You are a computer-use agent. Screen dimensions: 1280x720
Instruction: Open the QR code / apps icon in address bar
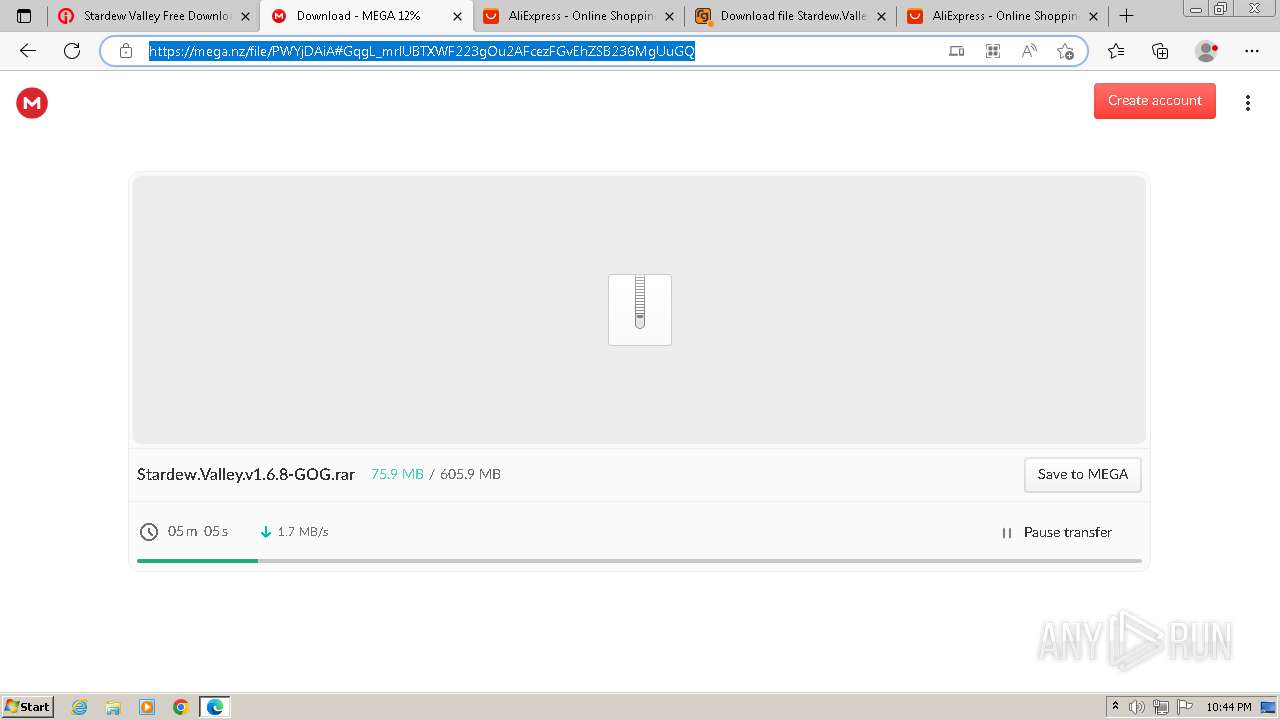click(x=993, y=51)
